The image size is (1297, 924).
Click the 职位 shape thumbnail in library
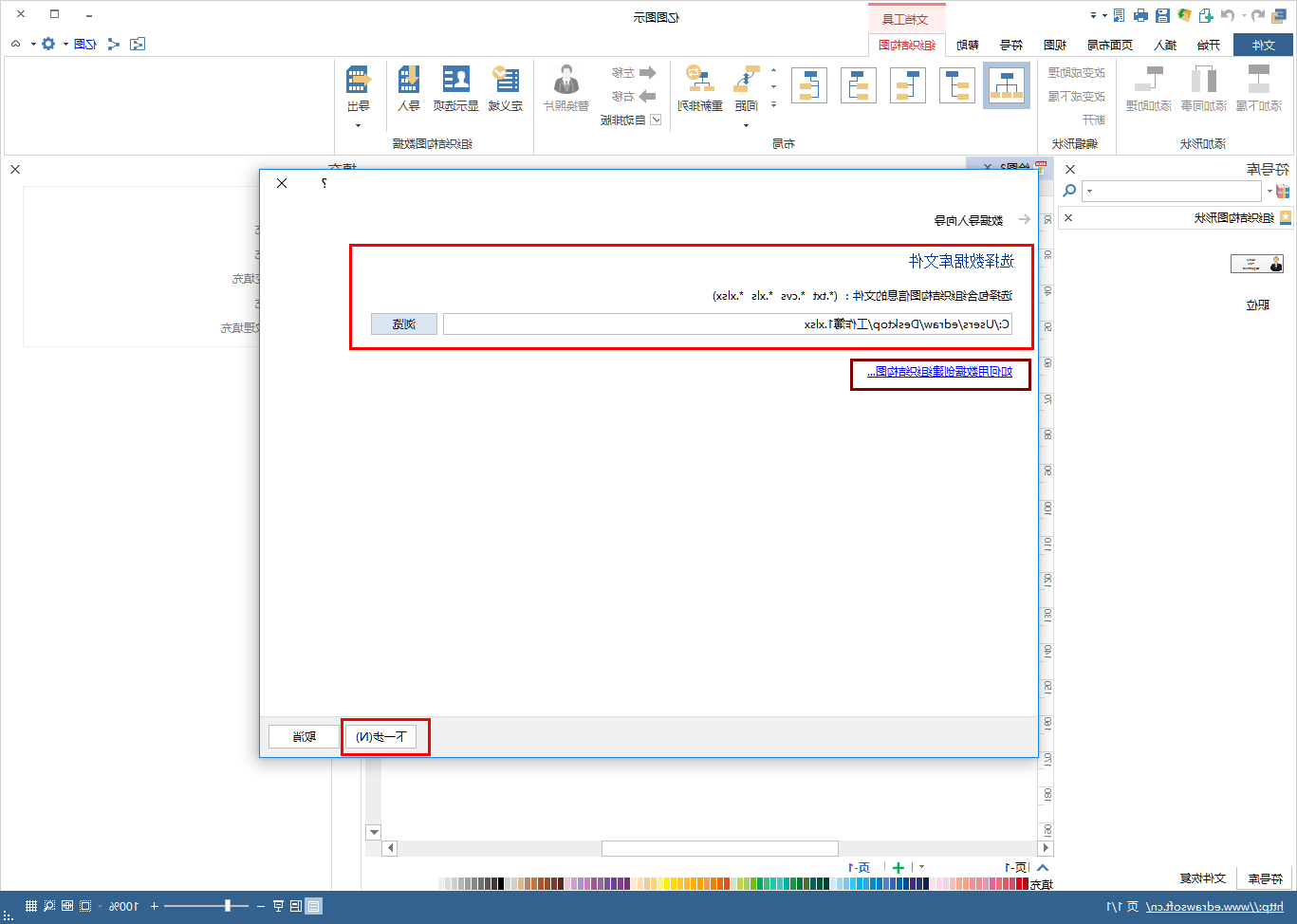[1257, 265]
